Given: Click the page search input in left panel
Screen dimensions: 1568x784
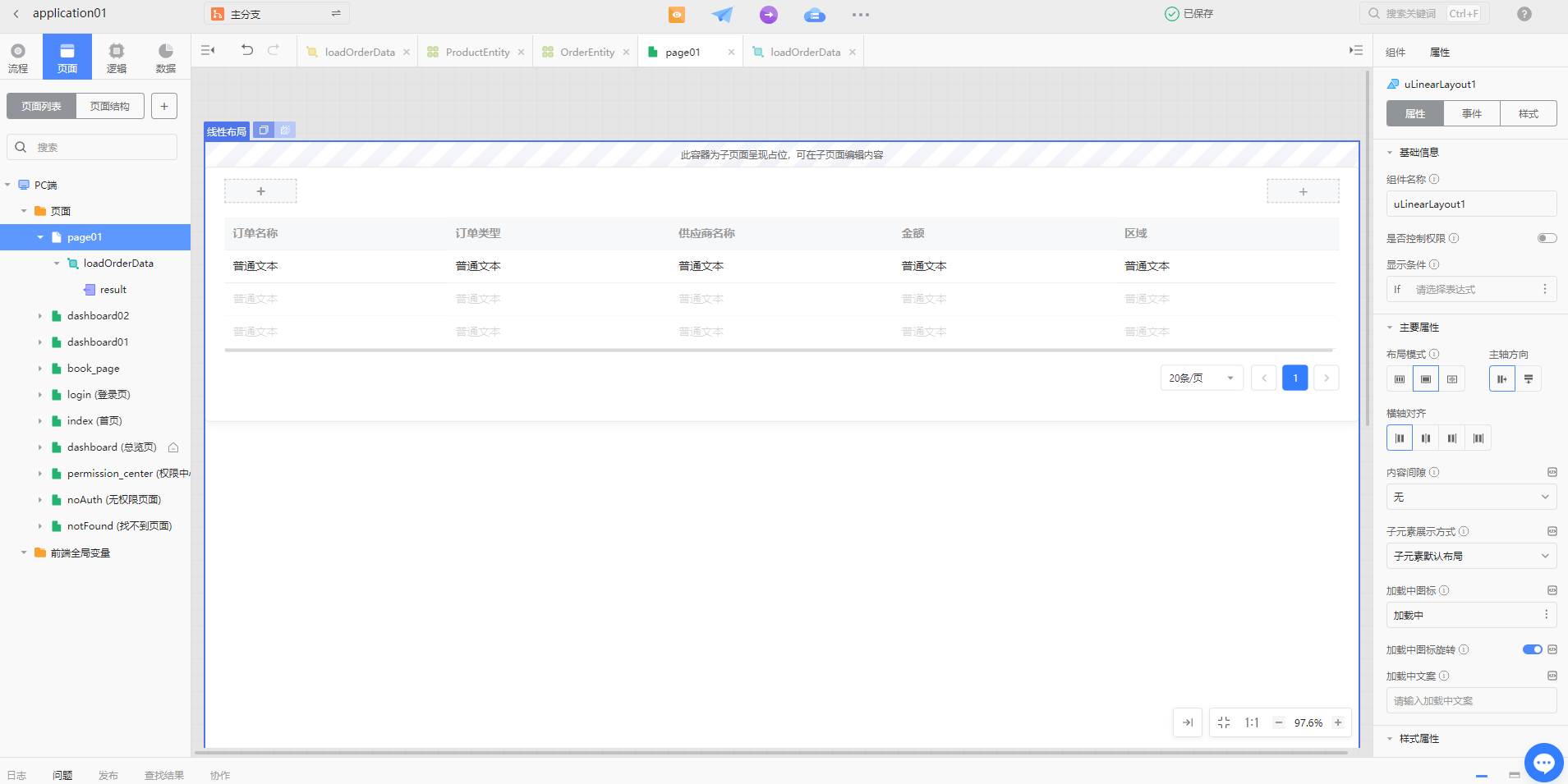Looking at the screenshot, I should 92,147.
